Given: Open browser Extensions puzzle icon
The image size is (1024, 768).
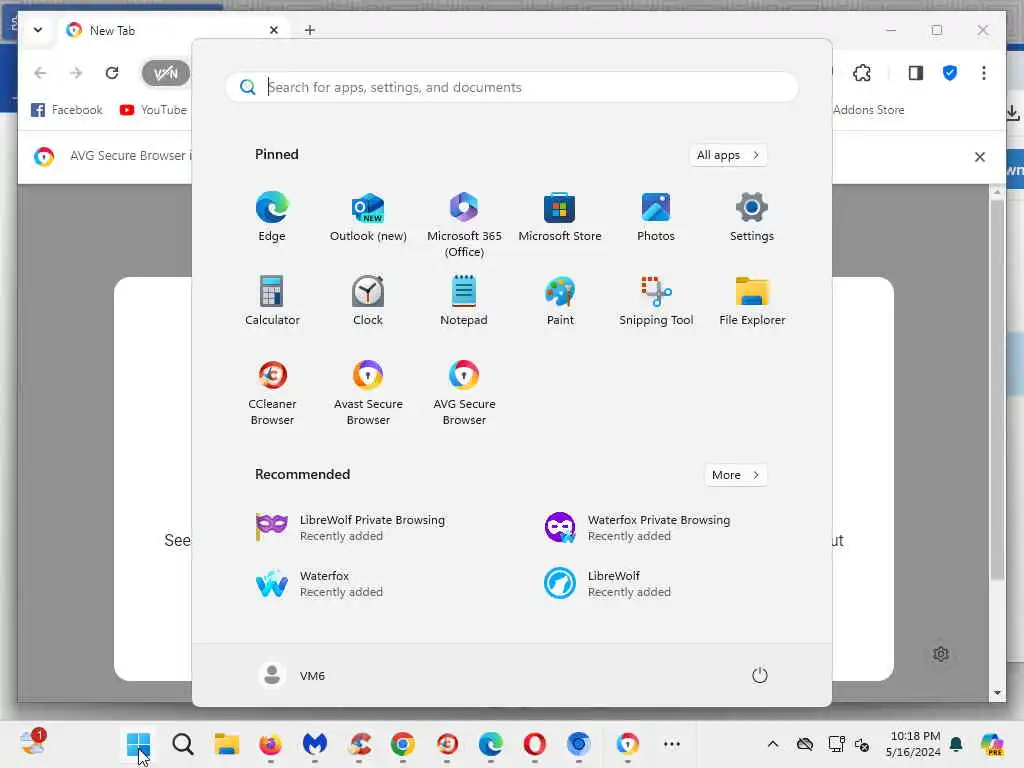Looking at the screenshot, I should click(862, 72).
